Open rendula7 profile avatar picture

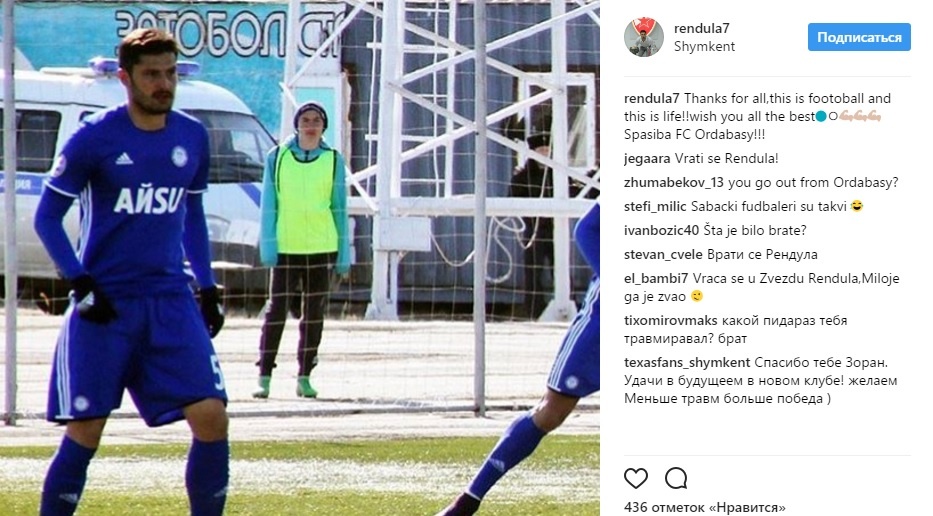coord(643,37)
